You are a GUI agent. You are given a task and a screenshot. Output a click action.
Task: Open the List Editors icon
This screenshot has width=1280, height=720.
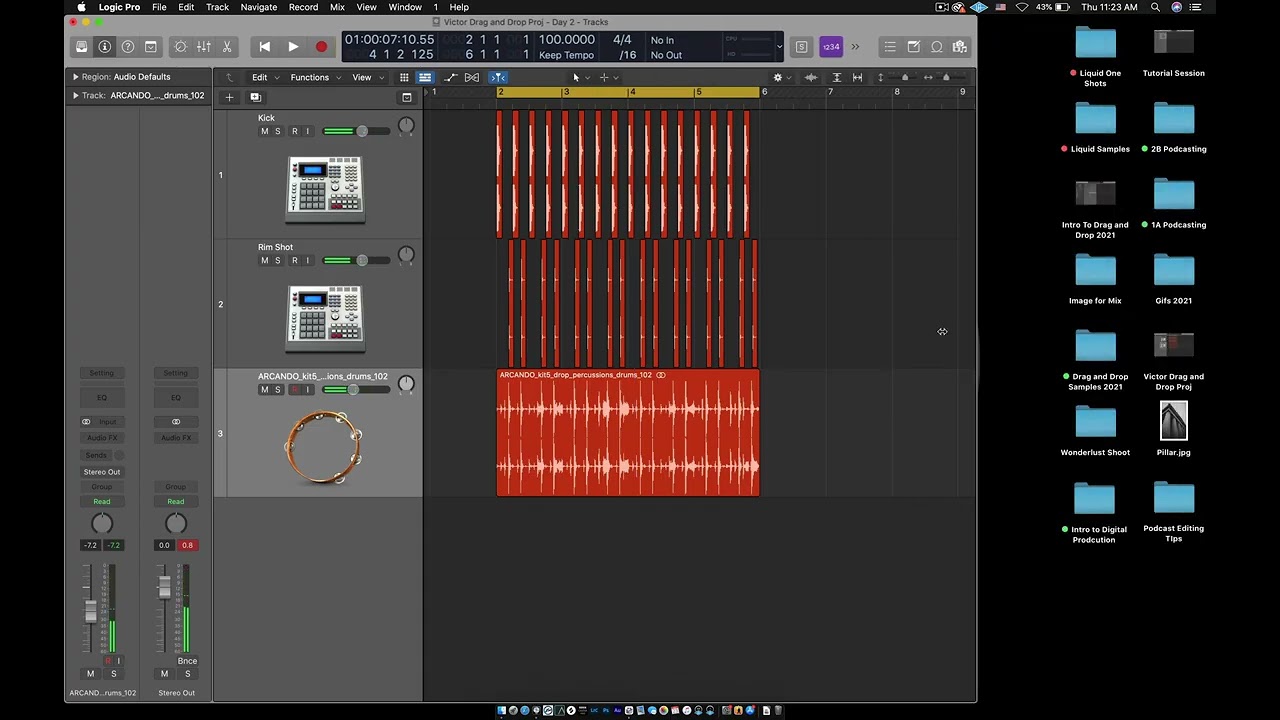click(890, 47)
